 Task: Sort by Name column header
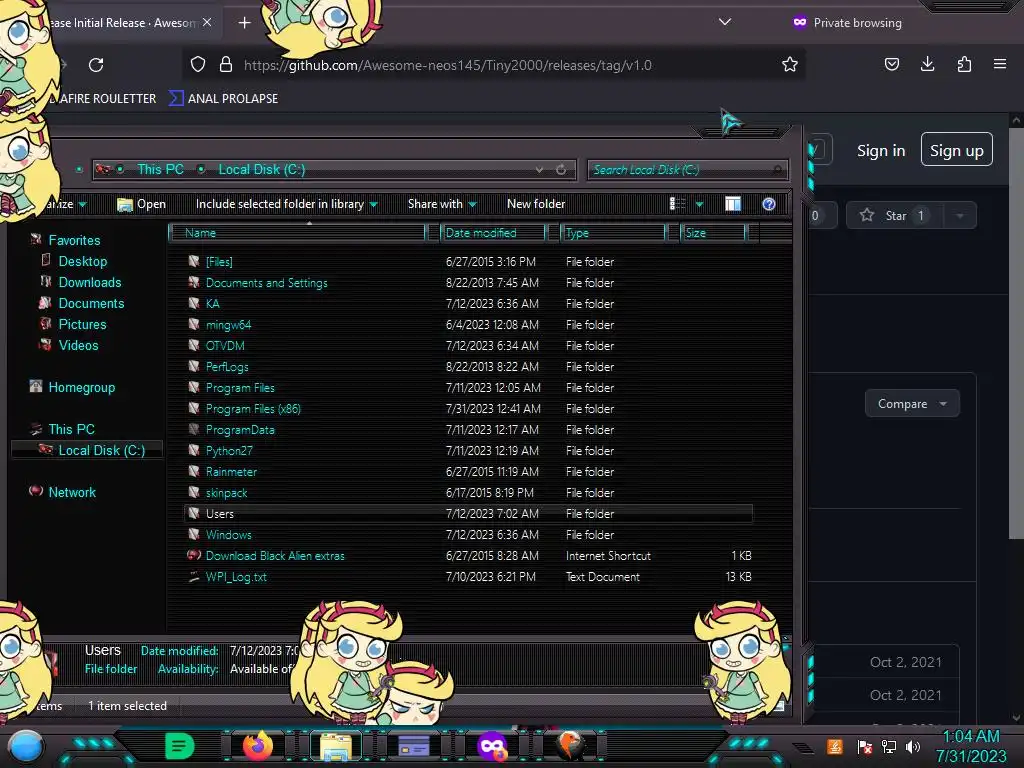298,232
